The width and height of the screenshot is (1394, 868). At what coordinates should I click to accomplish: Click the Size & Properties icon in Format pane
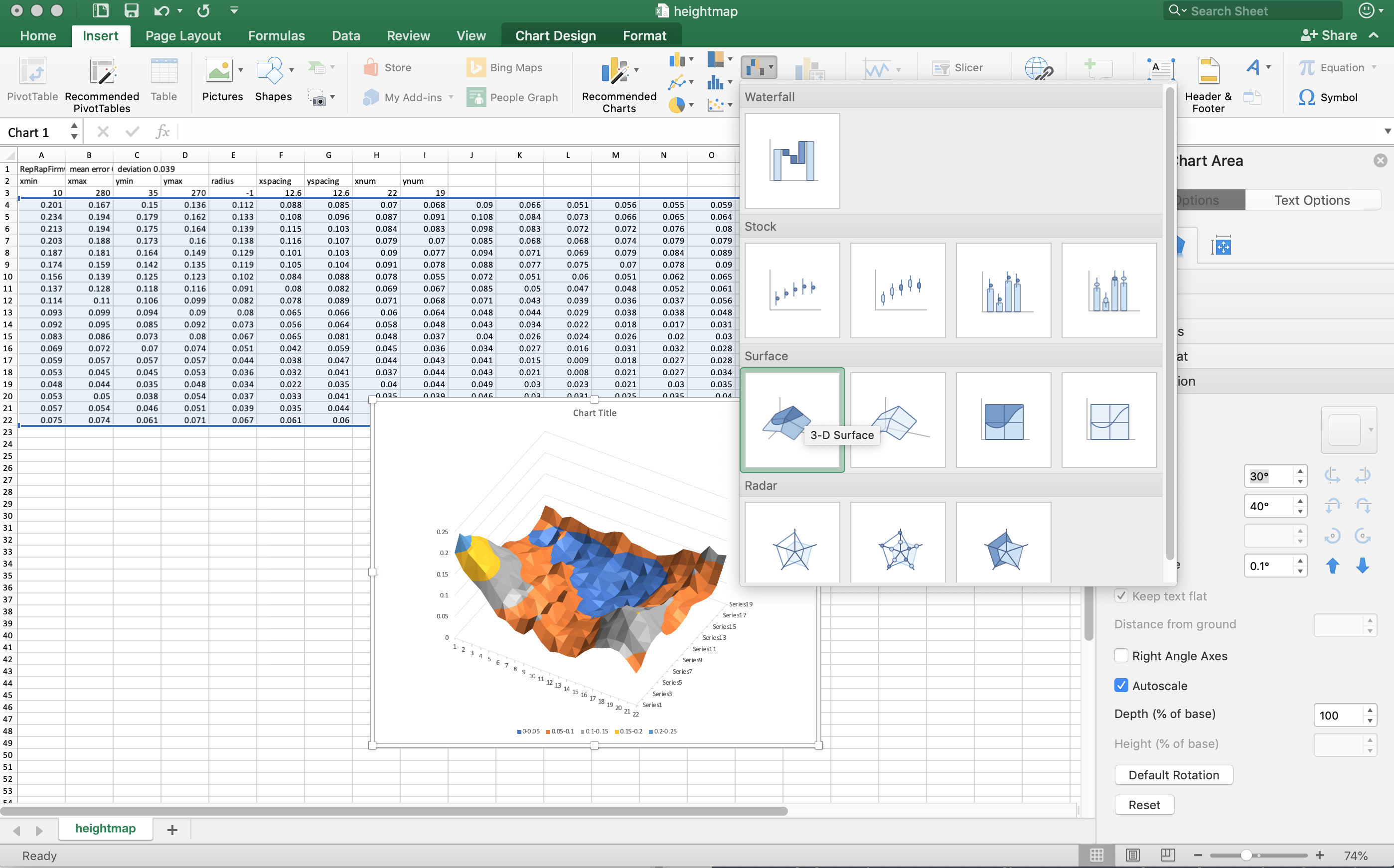click(1221, 247)
